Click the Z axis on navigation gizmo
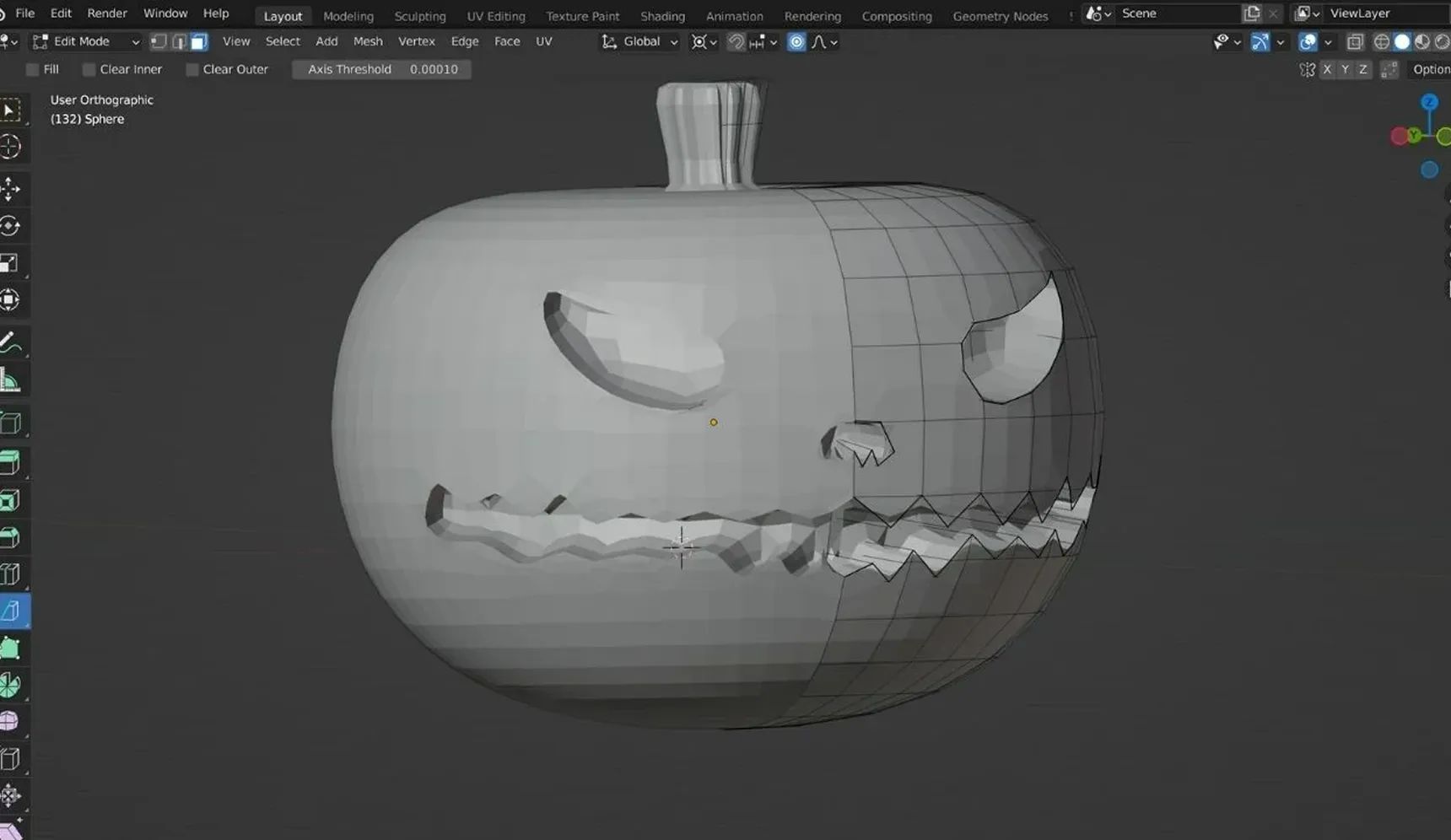1451x840 pixels. 1429,102
